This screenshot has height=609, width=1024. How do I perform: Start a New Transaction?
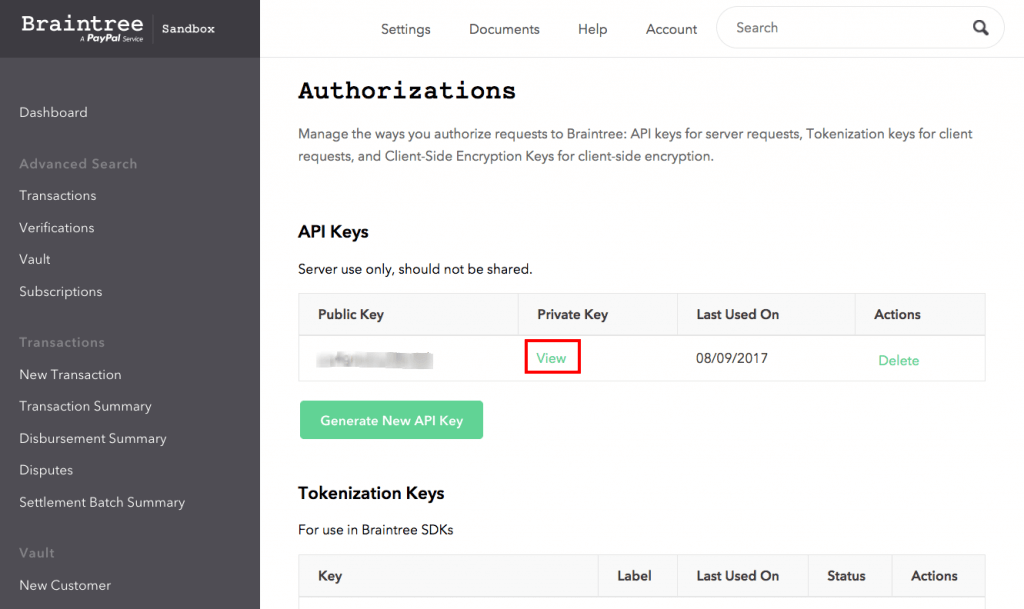(x=70, y=374)
